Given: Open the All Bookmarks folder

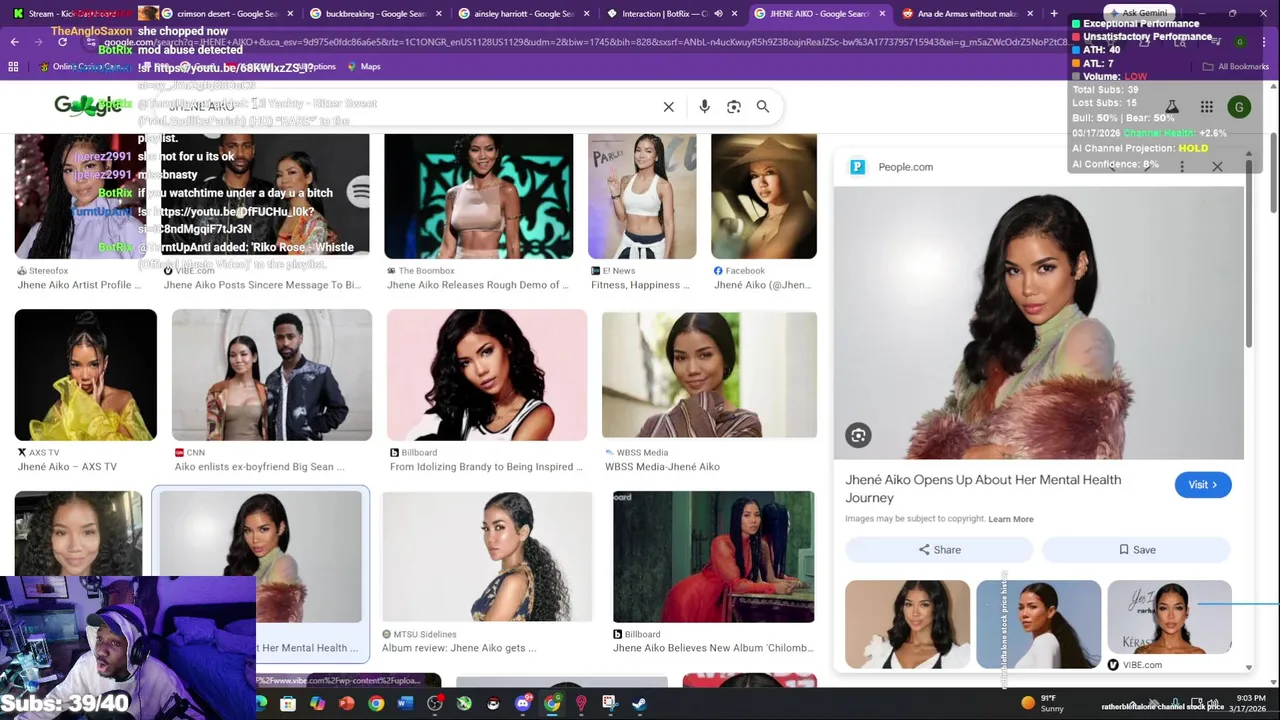Looking at the screenshot, I should tap(1236, 66).
